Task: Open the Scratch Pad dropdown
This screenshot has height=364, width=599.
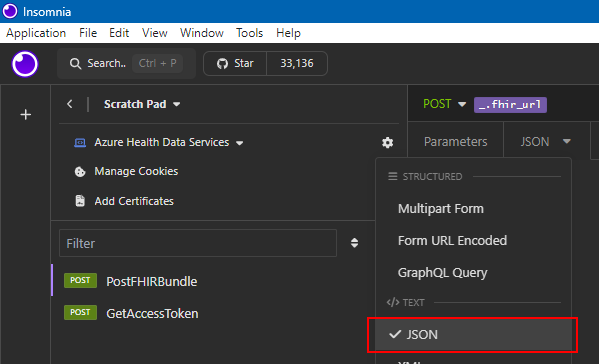Action: [142, 104]
